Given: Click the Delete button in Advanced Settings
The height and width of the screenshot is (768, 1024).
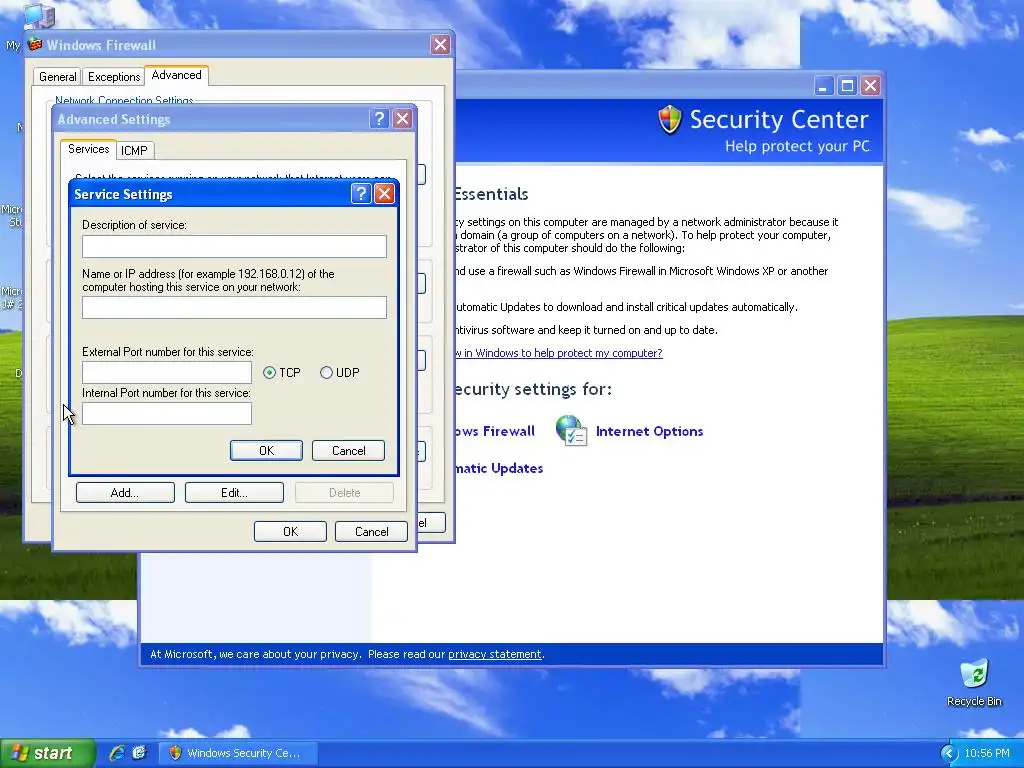Looking at the screenshot, I should (x=344, y=492).
